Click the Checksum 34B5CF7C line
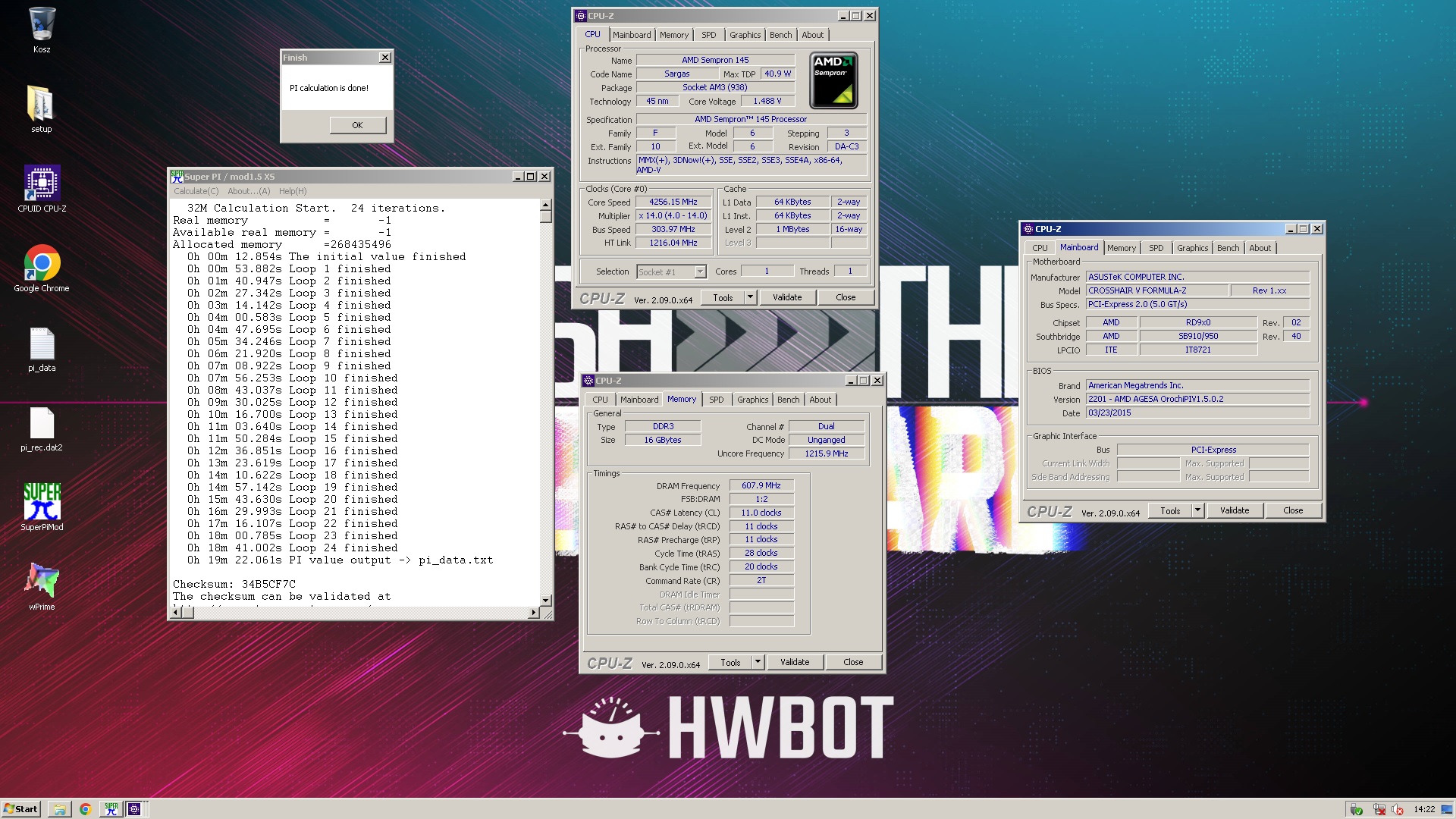 click(234, 585)
